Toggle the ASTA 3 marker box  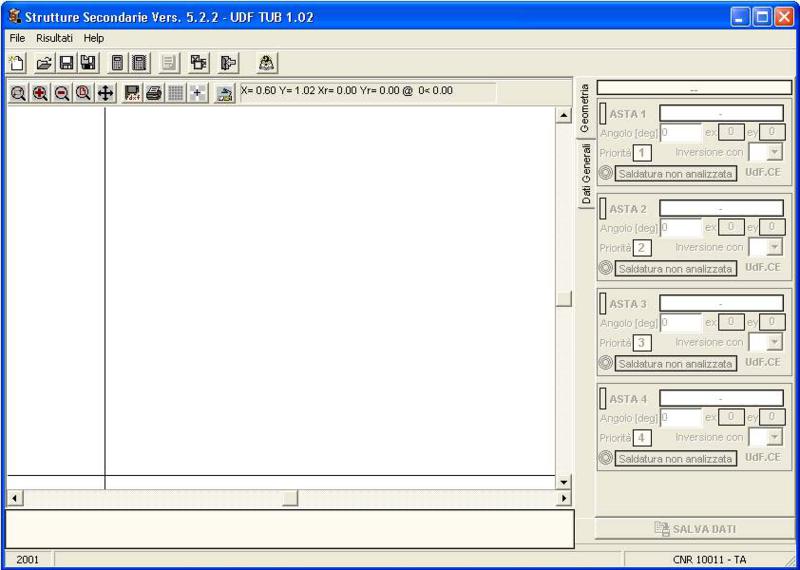603,304
